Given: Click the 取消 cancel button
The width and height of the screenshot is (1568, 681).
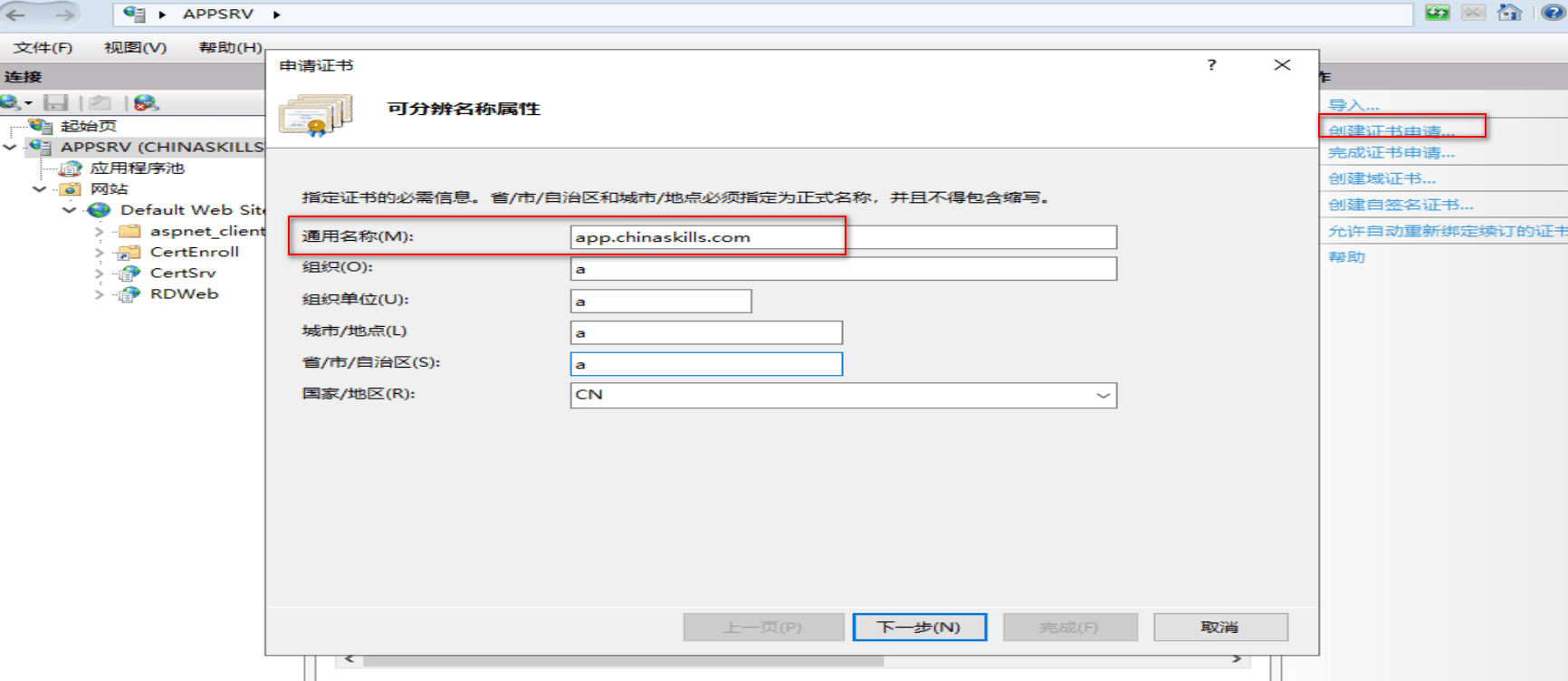Looking at the screenshot, I should click(1219, 627).
